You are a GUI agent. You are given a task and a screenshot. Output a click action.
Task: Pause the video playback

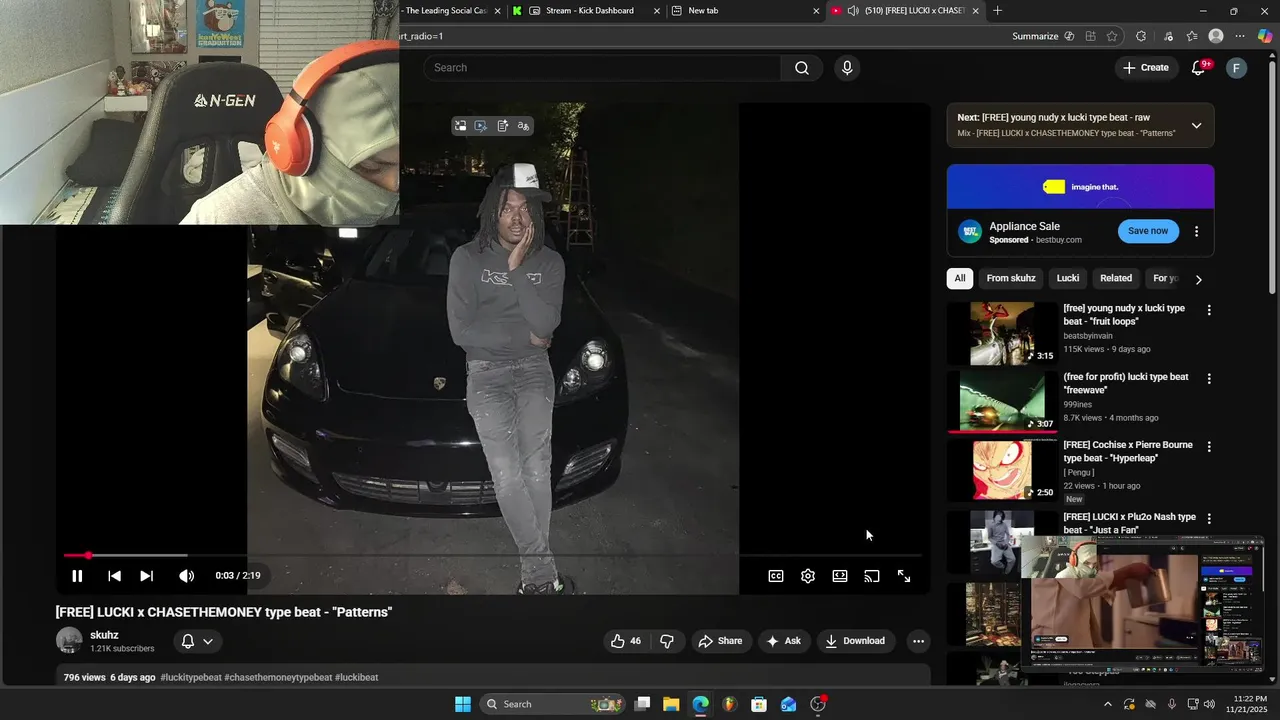click(77, 576)
